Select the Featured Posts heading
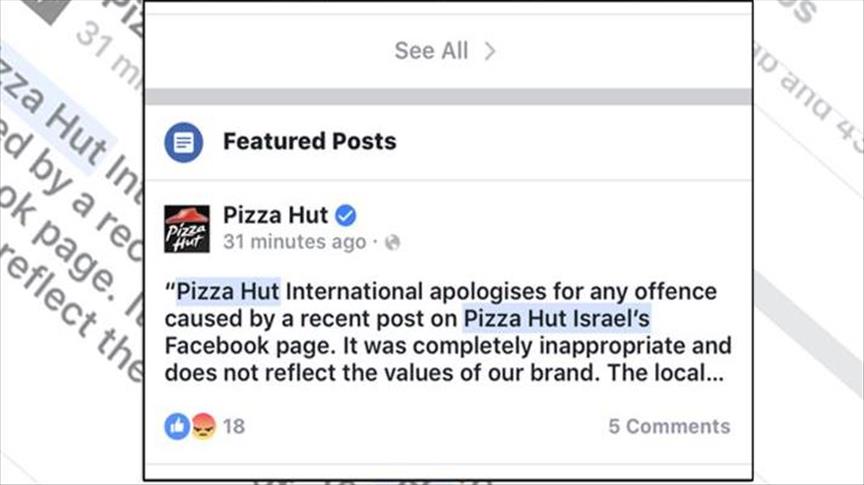This screenshot has width=864, height=485. (309, 142)
